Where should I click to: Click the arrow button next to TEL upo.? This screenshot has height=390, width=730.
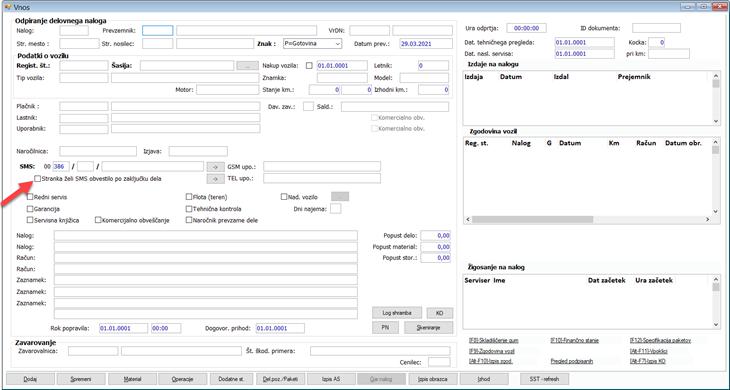[215, 179]
